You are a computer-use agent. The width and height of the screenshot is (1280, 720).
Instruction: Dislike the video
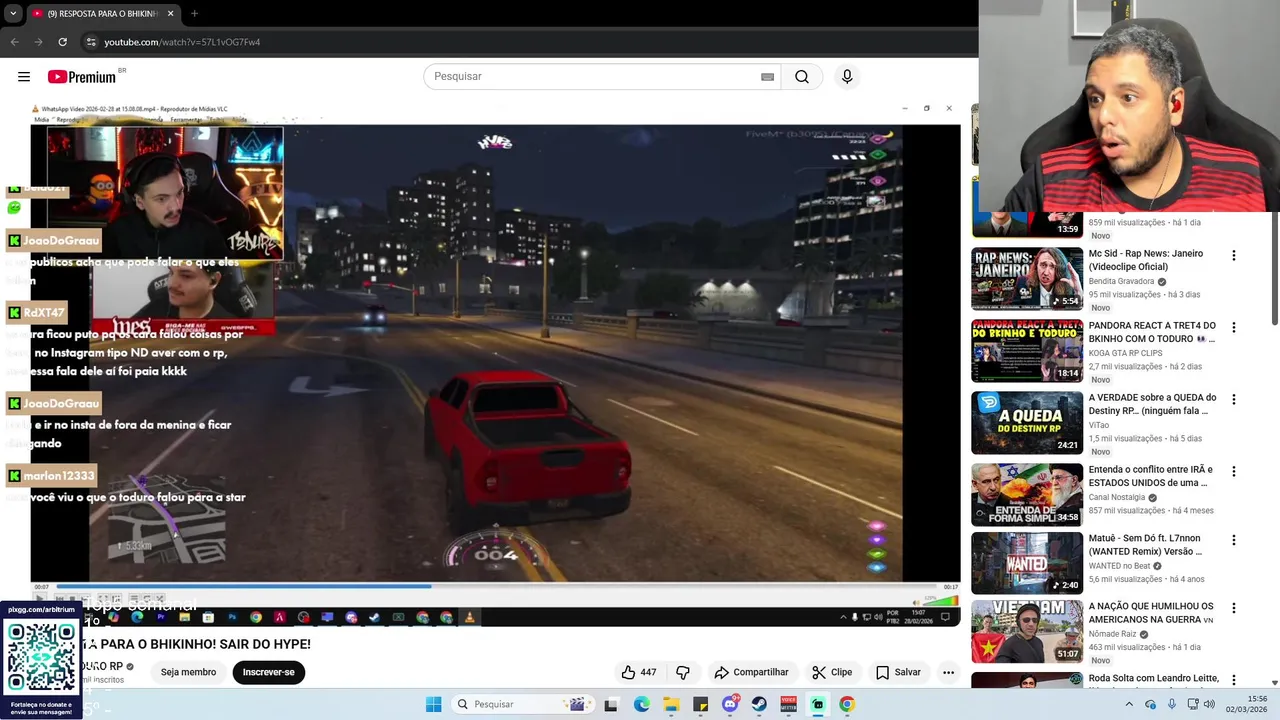coord(683,672)
